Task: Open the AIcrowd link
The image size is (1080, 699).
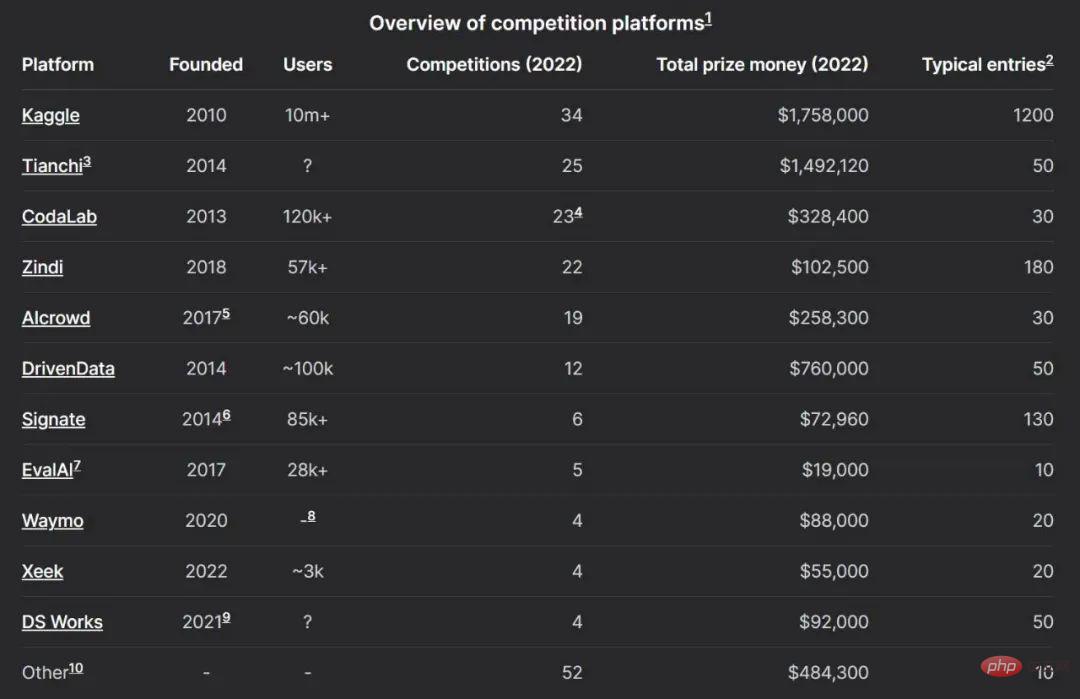Action: click(56, 319)
